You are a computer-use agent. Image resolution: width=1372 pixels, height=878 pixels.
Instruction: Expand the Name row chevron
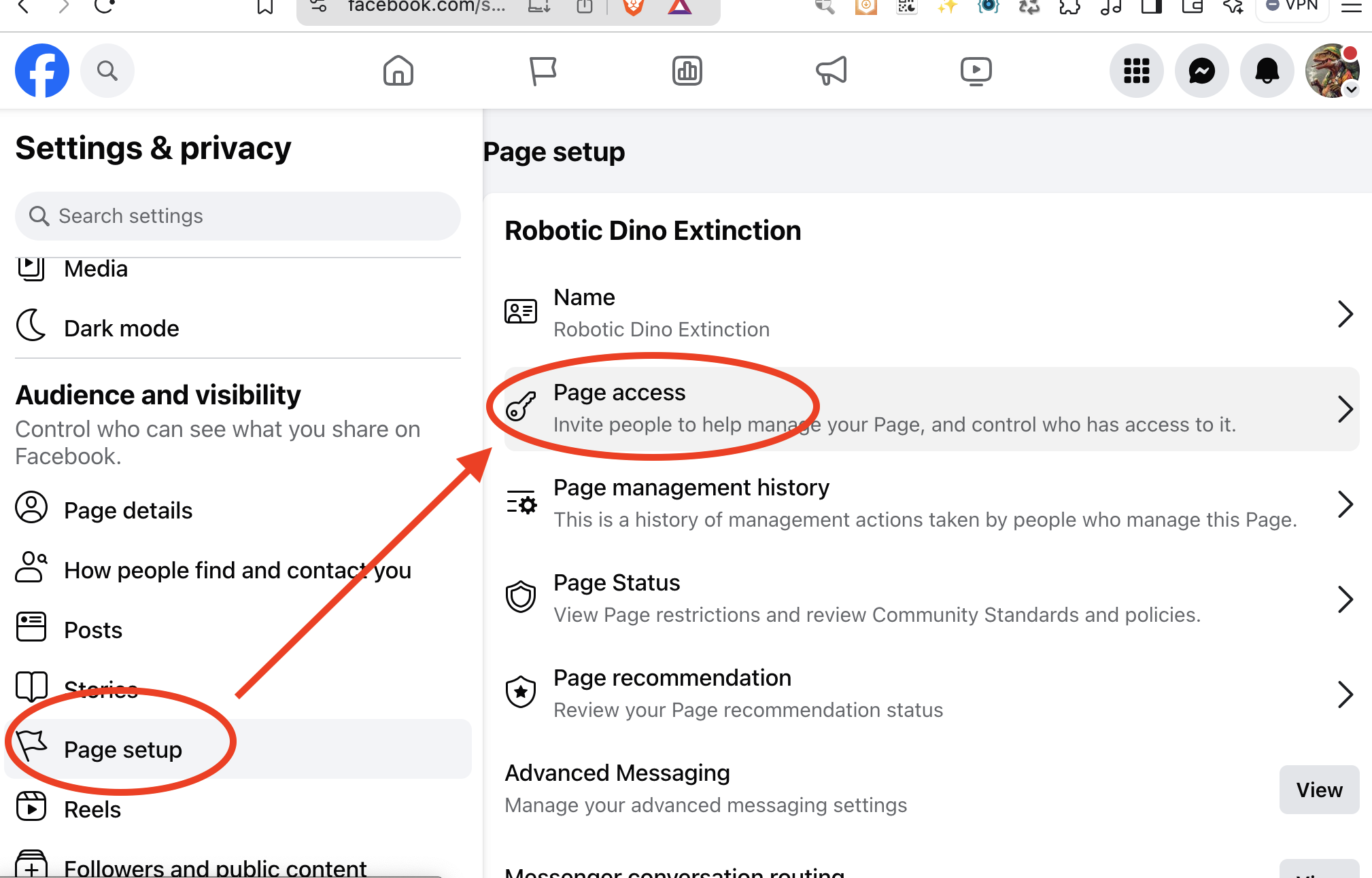[x=1344, y=314]
